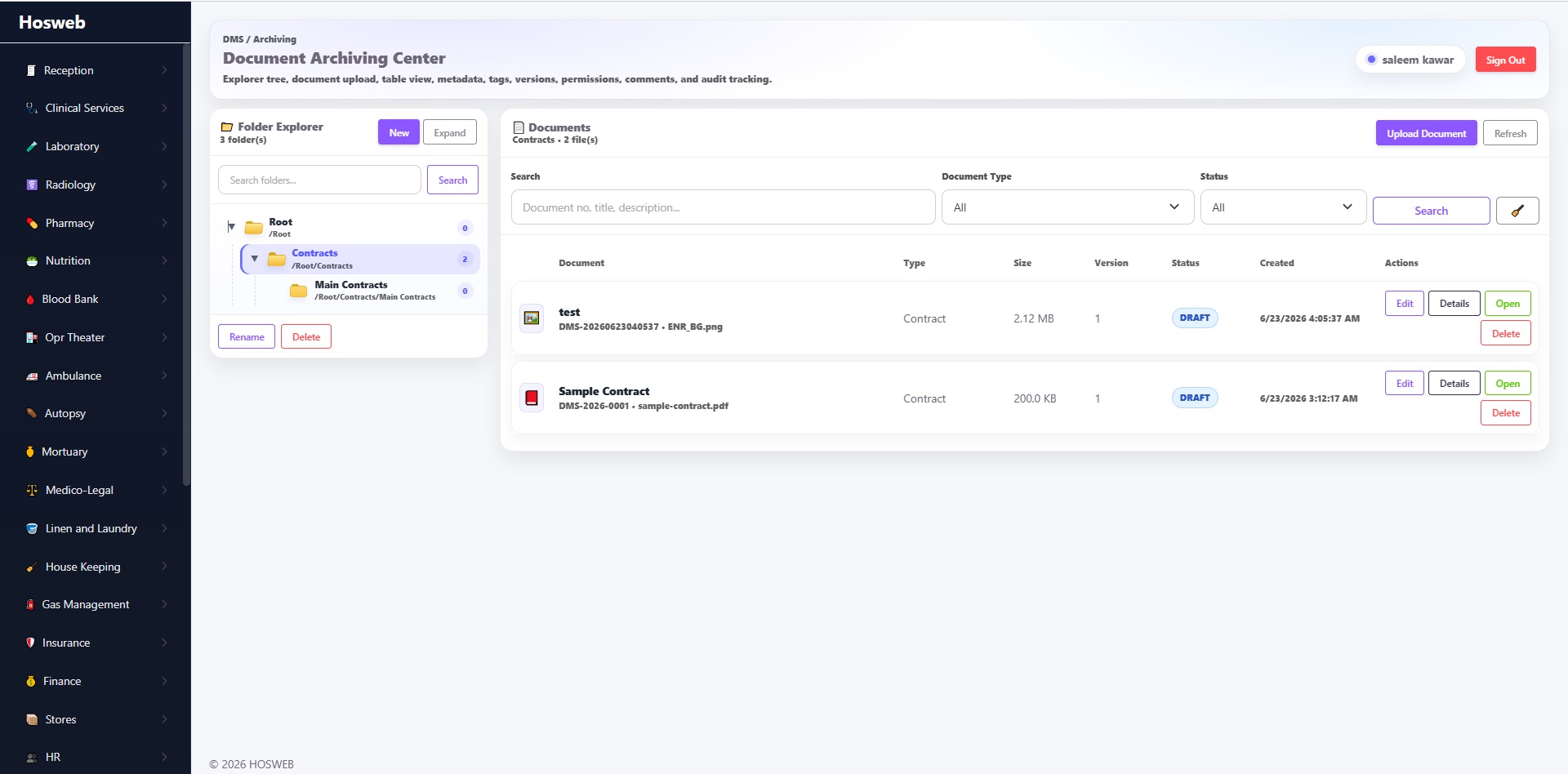
Task: Open the Document Type dropdown
Action: (x=1067, y=207)
